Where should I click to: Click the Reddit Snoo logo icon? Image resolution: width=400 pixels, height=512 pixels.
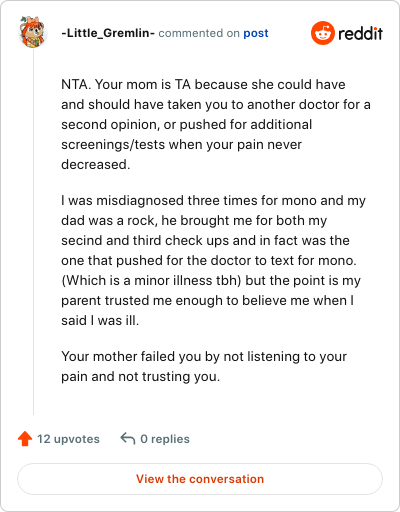coord(322,33)
